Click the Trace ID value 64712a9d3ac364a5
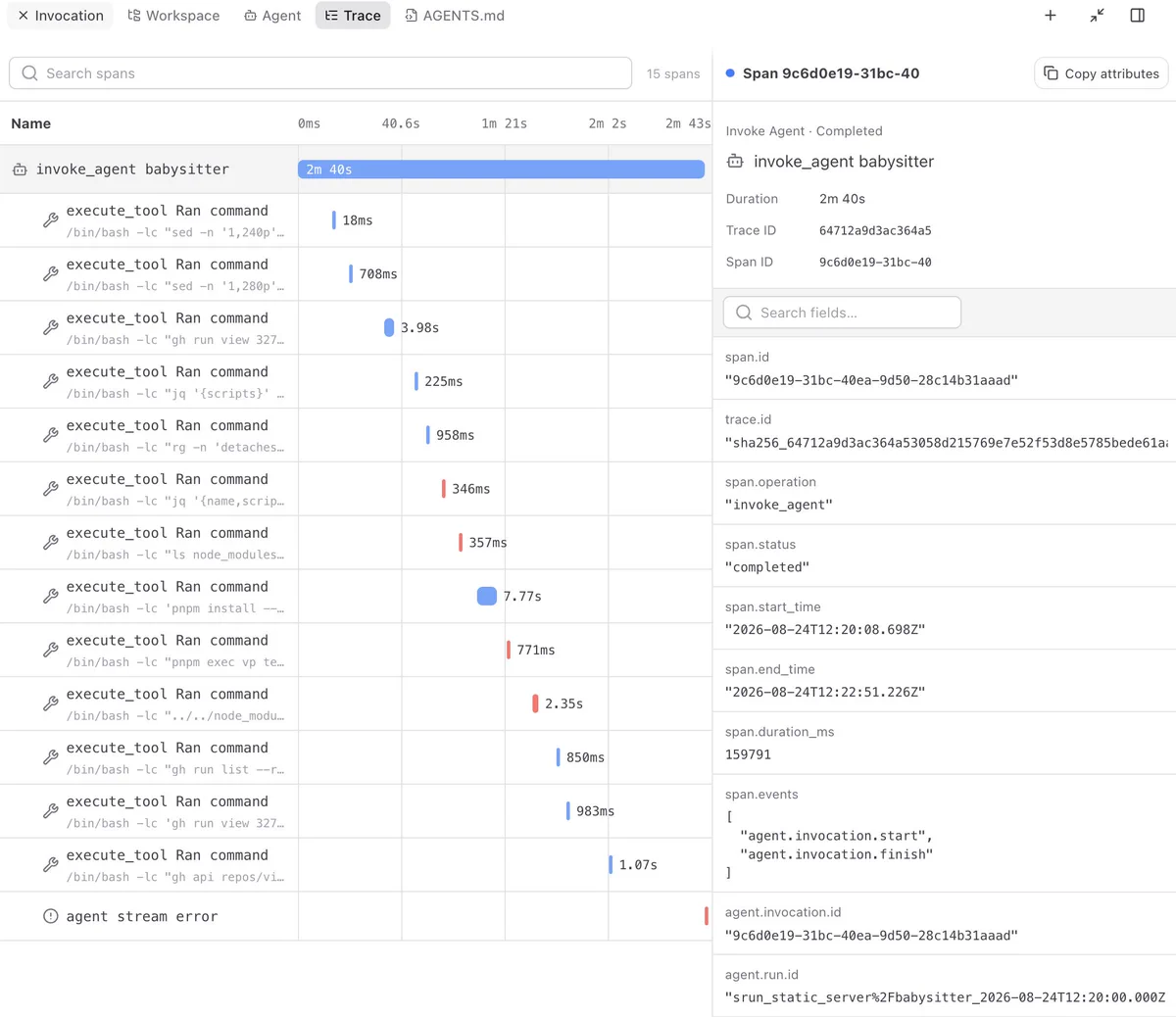 click(x=875, y=230)
